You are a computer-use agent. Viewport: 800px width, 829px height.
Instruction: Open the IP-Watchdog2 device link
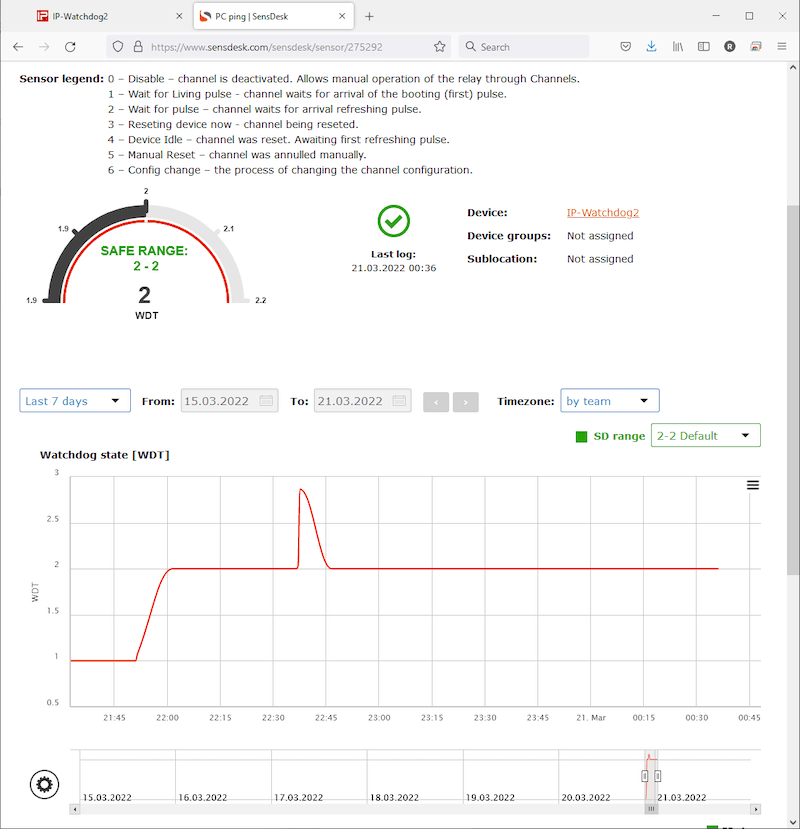[x=602, y=212]
